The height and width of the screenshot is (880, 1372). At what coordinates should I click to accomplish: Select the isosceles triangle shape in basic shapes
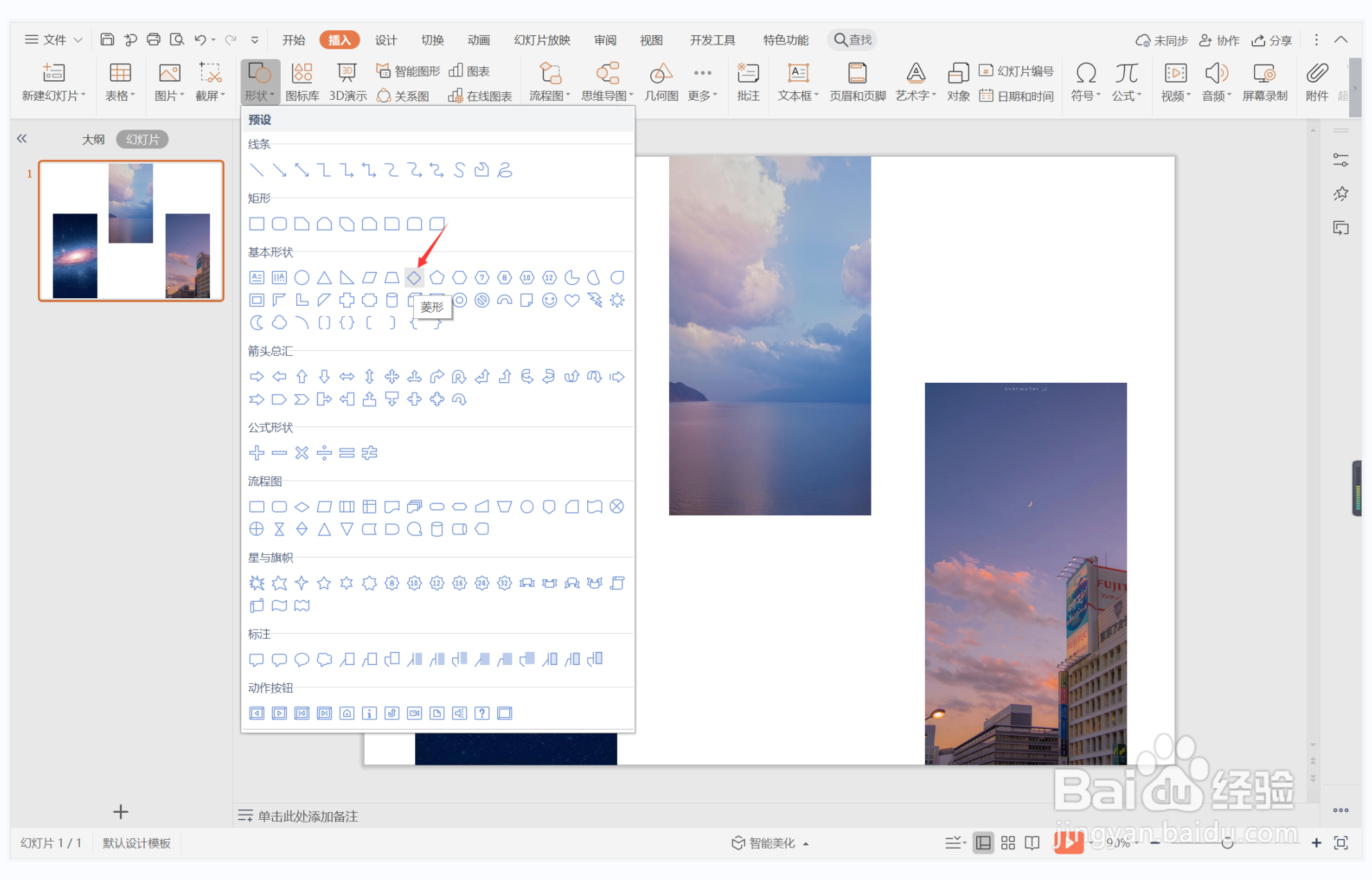324,278
